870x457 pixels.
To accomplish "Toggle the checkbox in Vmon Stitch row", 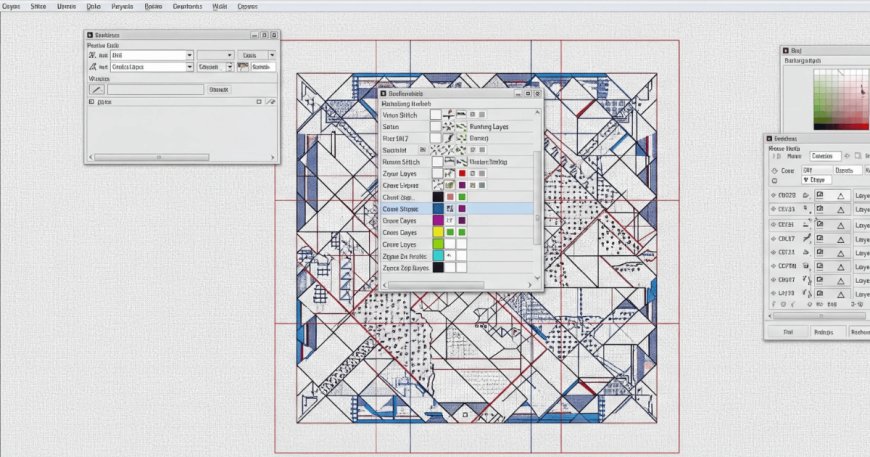I will tap(436, 115).
